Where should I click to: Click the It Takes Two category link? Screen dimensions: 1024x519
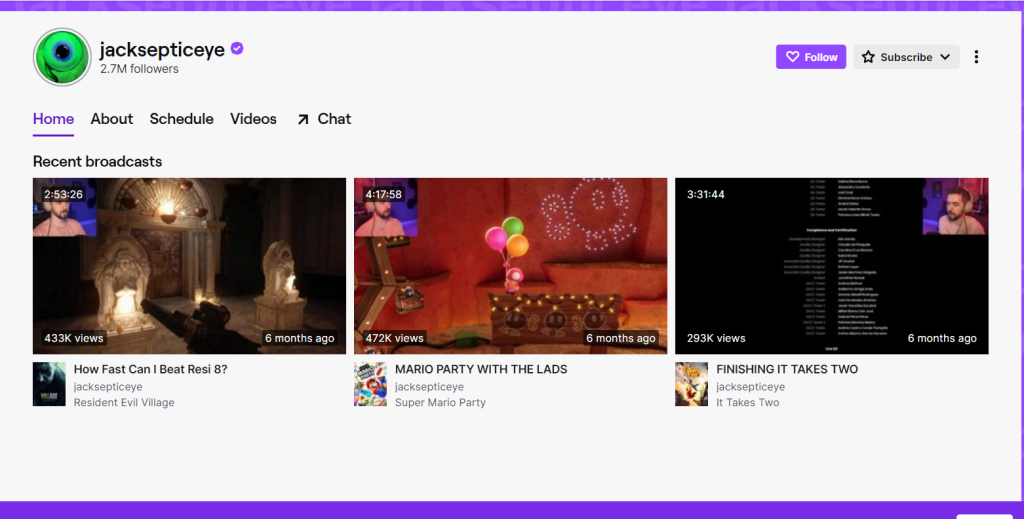(x=748, y=402)
